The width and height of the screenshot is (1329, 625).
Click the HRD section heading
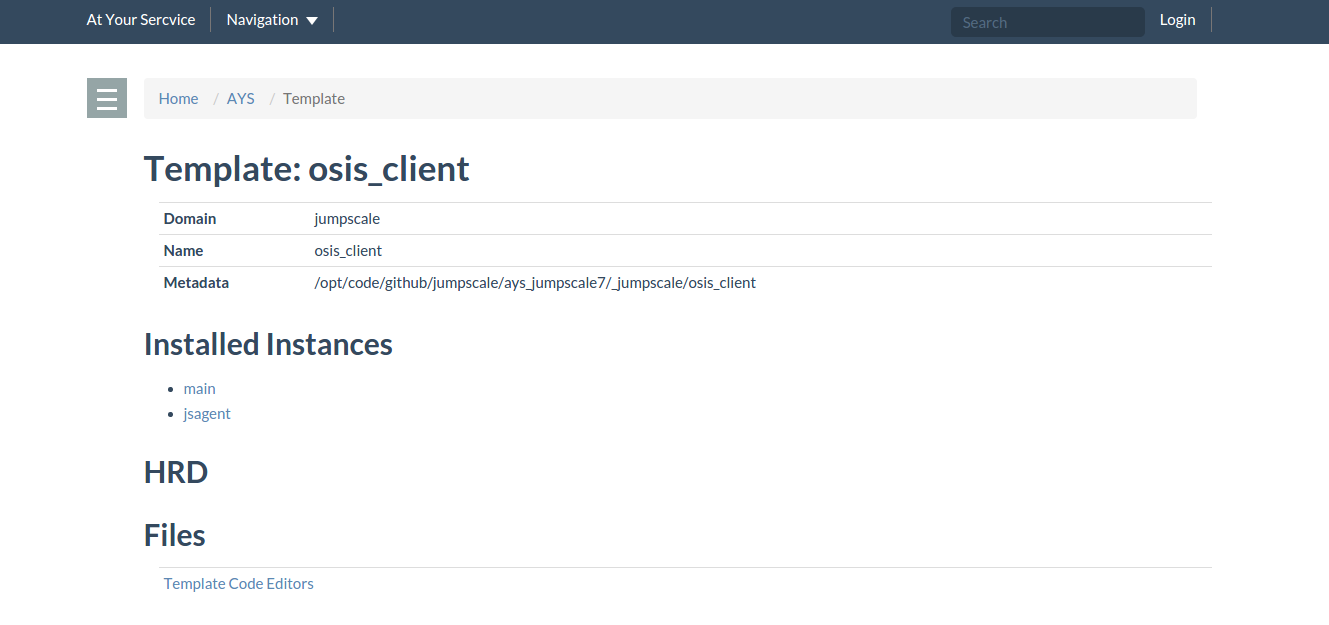point(176,472)
